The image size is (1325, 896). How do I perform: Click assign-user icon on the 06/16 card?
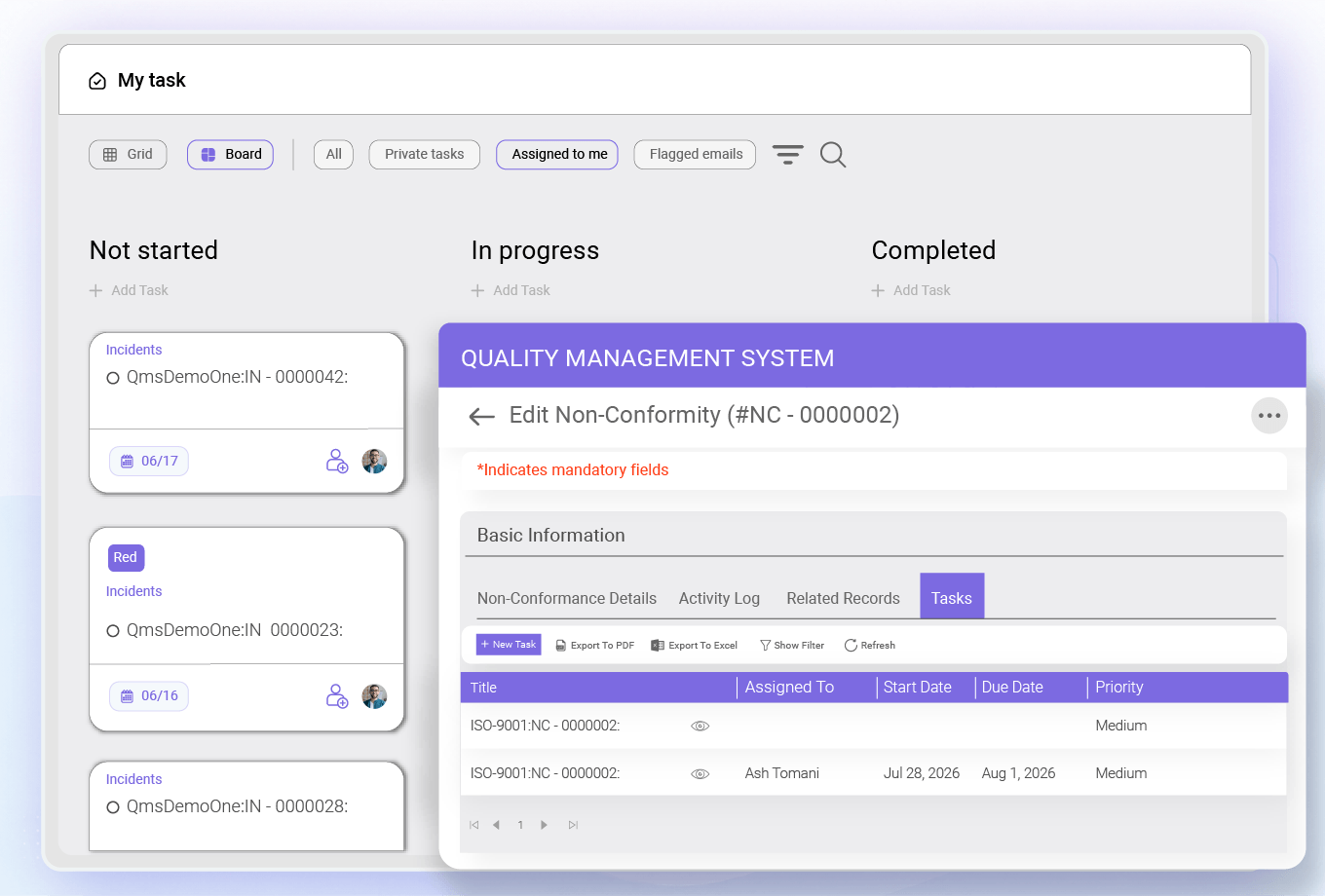(337, 695)
